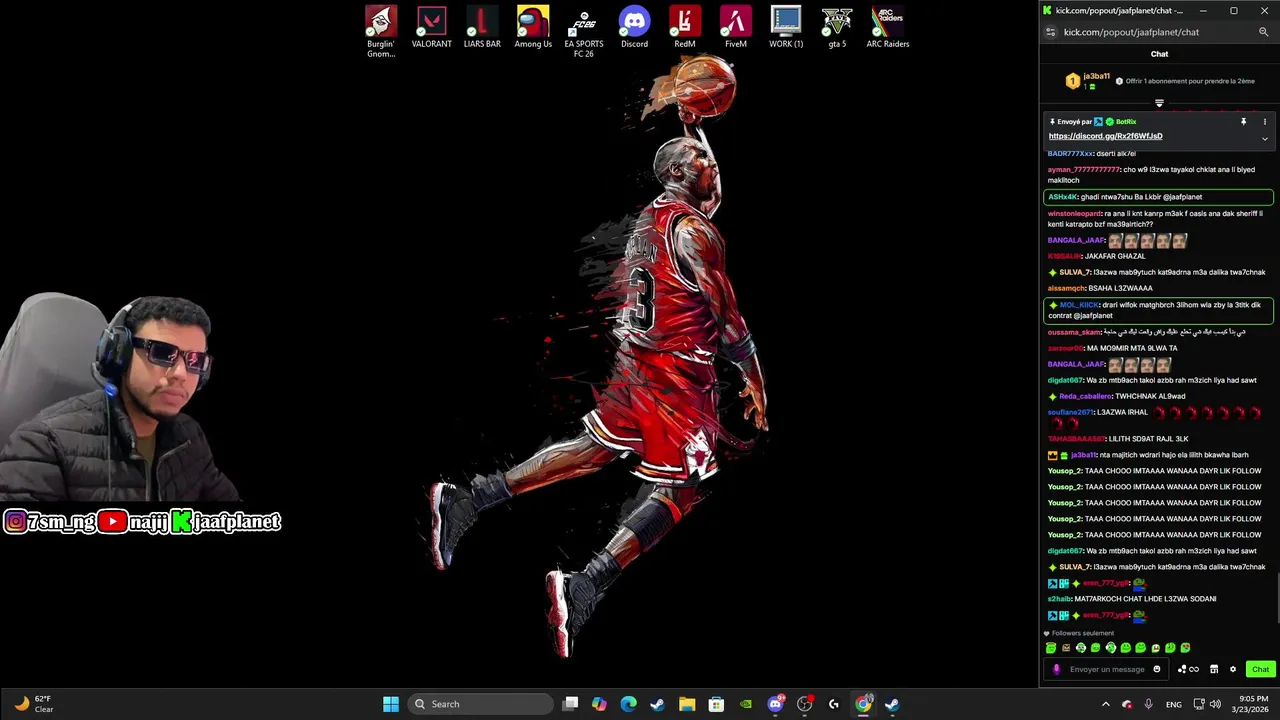Insert the last quick emote in the row
Screen dimensions: 1280x720
1186,648
